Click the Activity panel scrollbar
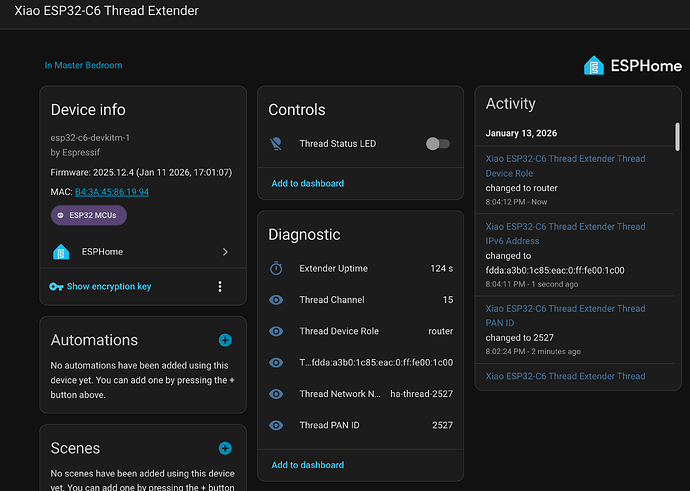This screenshot has width=690, height=491. point(677,135)
